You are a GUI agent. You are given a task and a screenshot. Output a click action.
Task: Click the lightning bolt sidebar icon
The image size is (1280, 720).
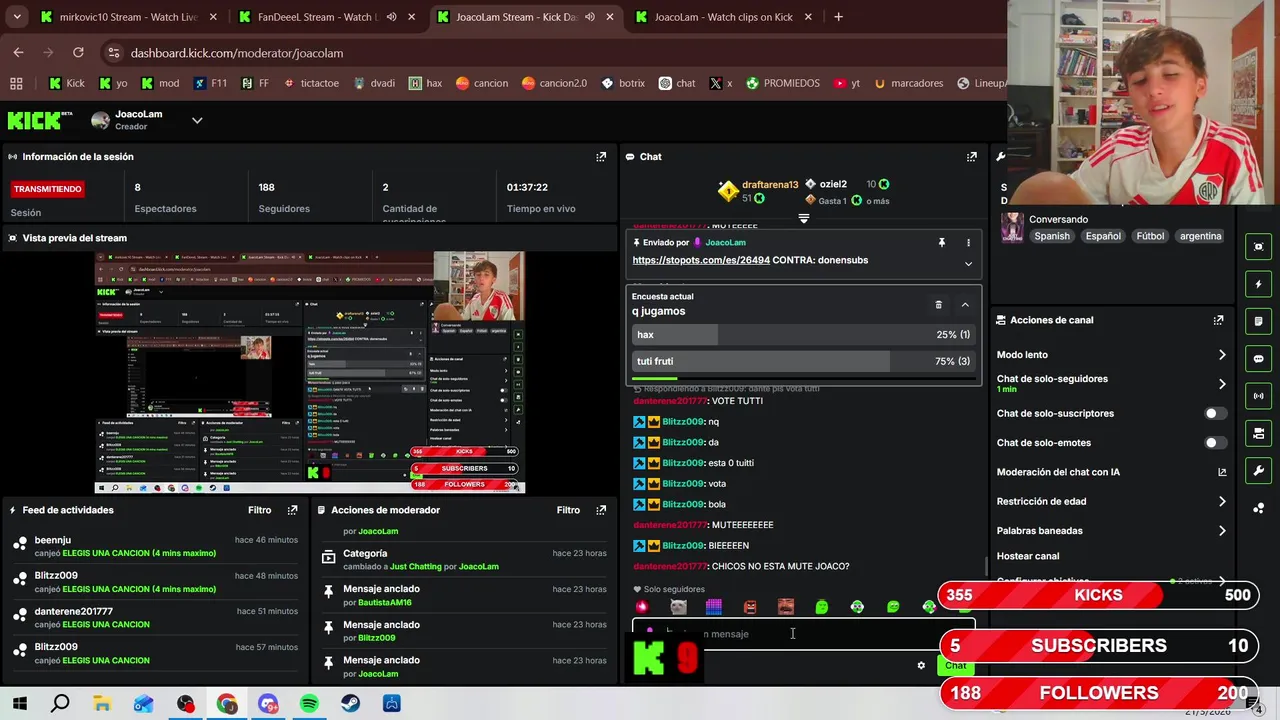[x=1258, y=284]
